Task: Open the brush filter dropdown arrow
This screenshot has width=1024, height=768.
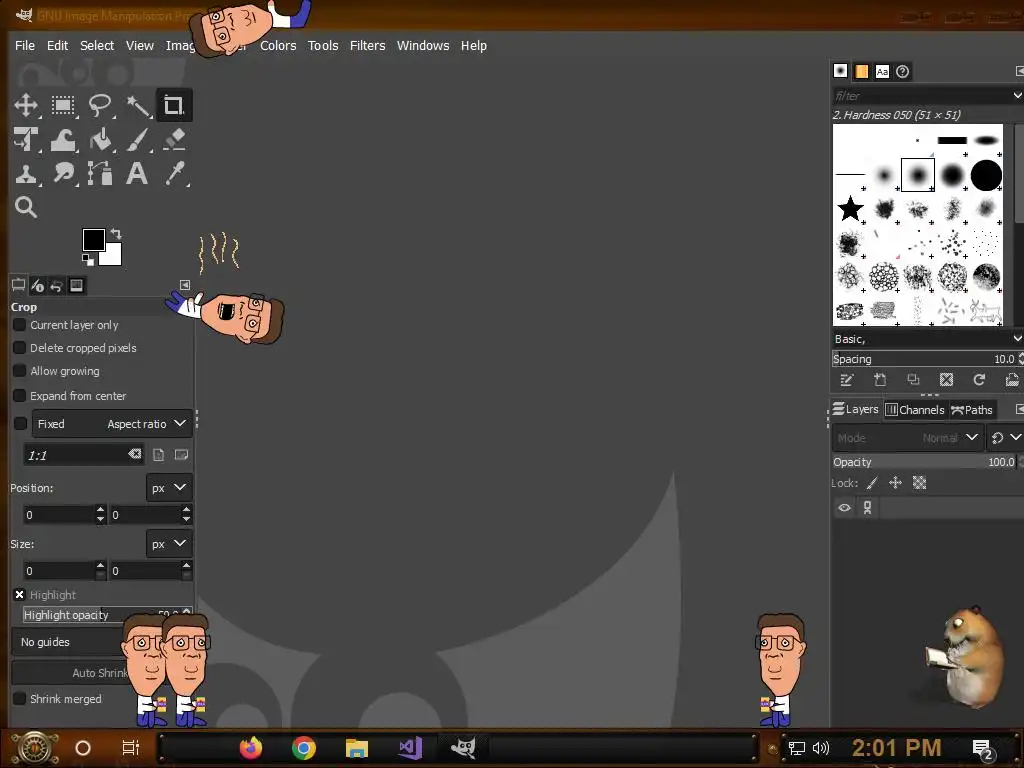Action: (x=1017, y=95)
